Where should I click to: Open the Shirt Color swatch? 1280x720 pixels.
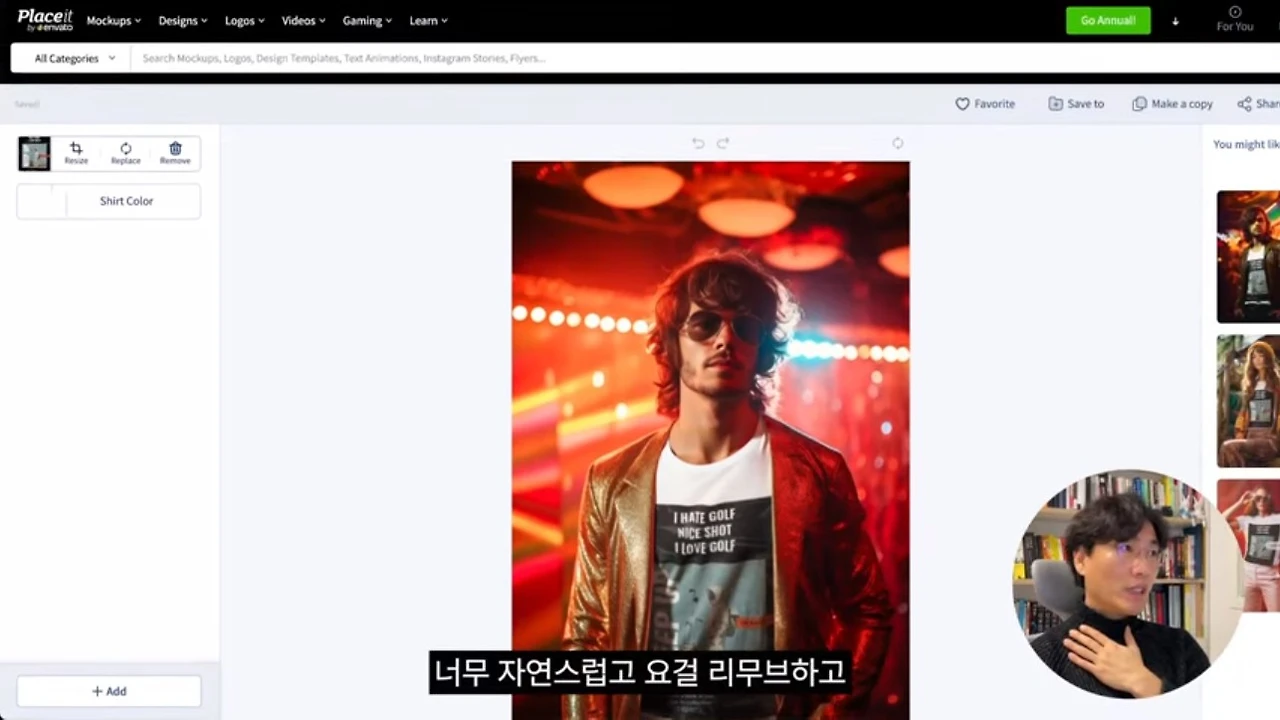pos(41,201)
